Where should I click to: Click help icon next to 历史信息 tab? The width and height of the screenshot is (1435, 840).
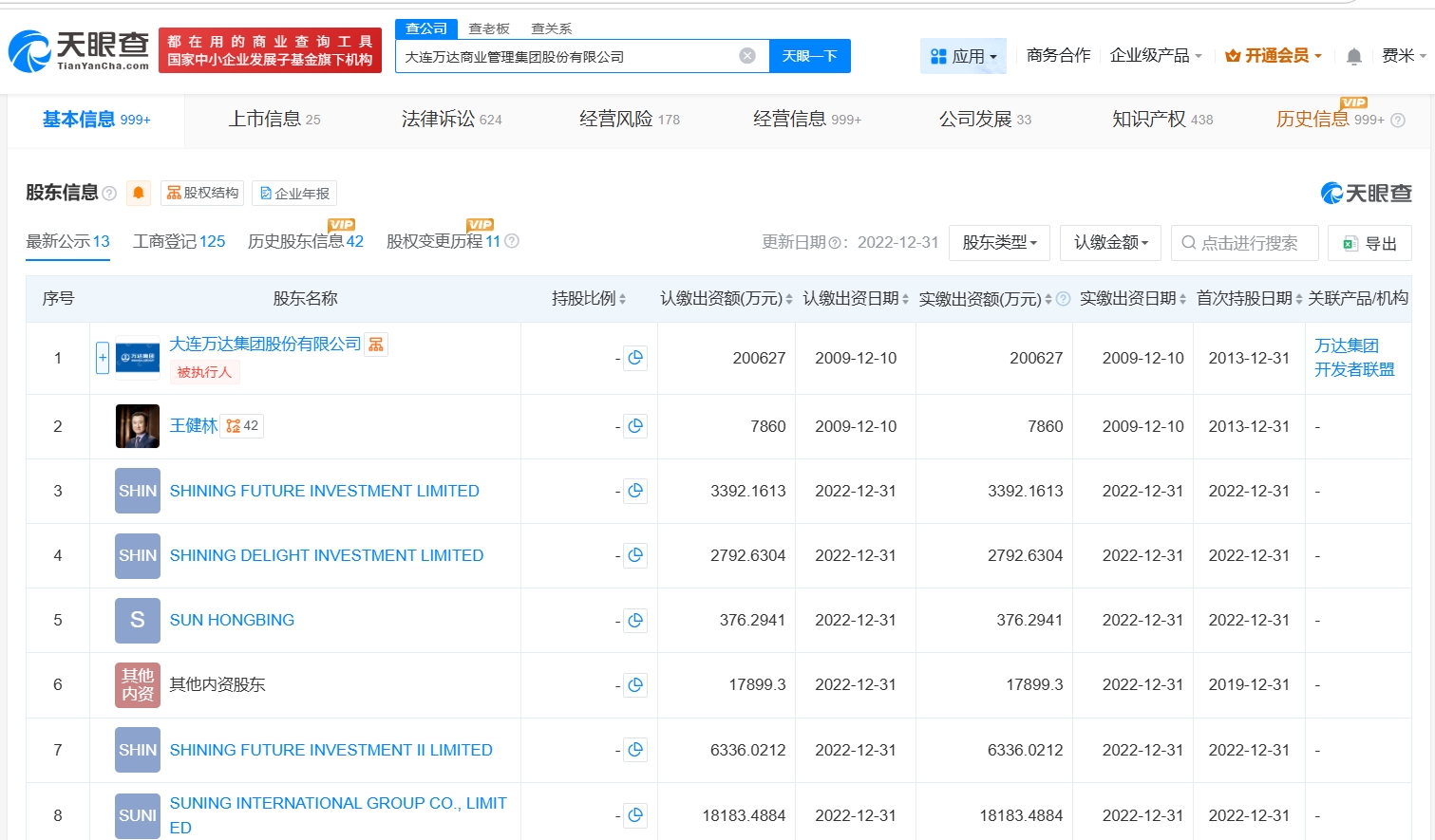pos(1398,120)
